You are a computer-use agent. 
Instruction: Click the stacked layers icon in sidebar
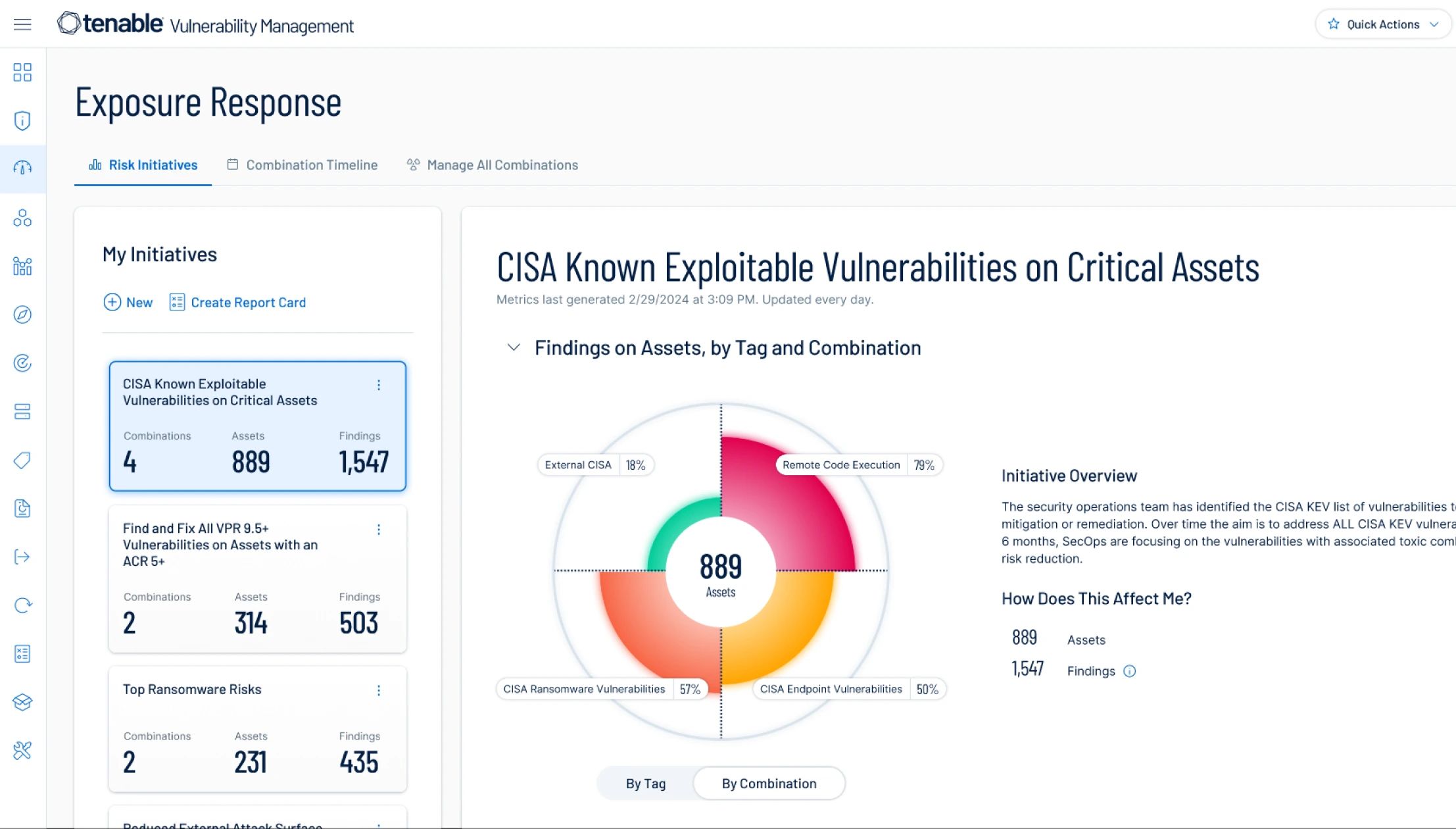click(x=22, y=702)
